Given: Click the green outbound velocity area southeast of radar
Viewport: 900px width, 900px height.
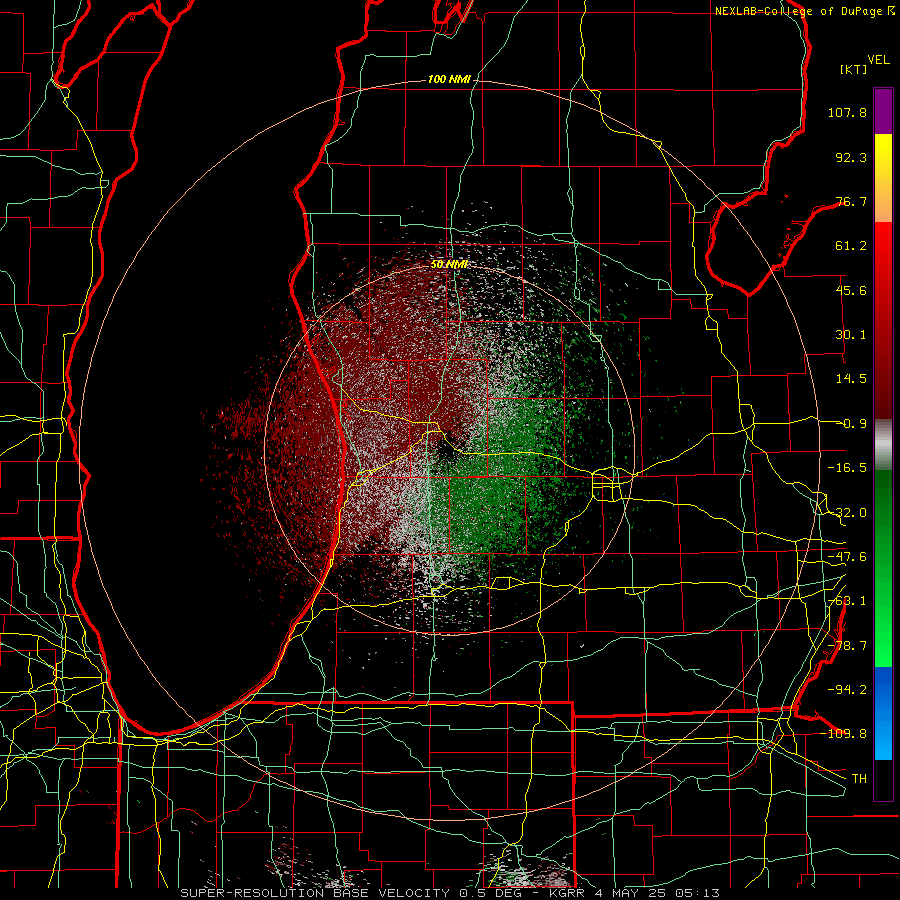Looking at the screenshot, I should 488,505.
